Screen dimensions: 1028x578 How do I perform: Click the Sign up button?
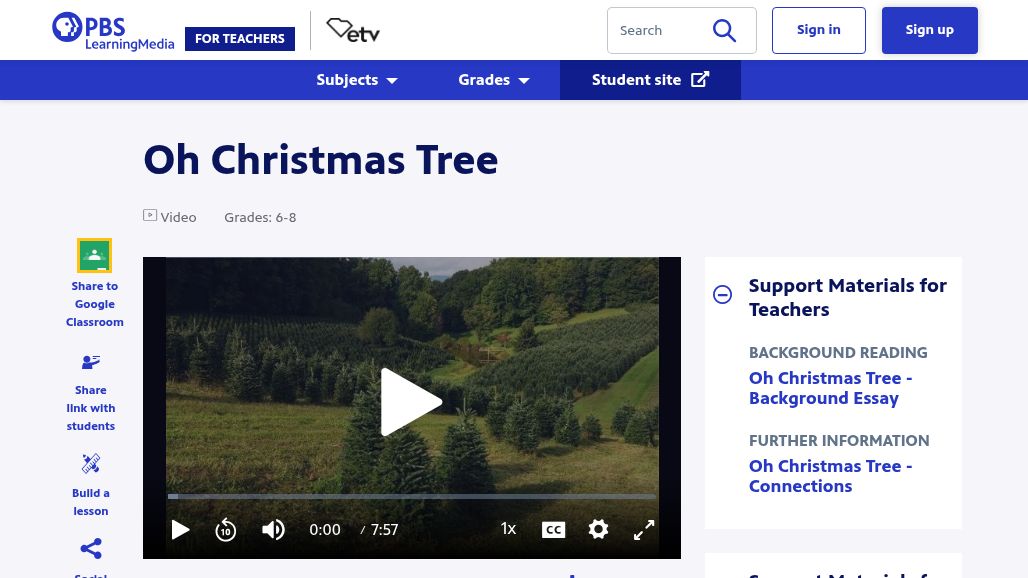(x=930, y=30)
